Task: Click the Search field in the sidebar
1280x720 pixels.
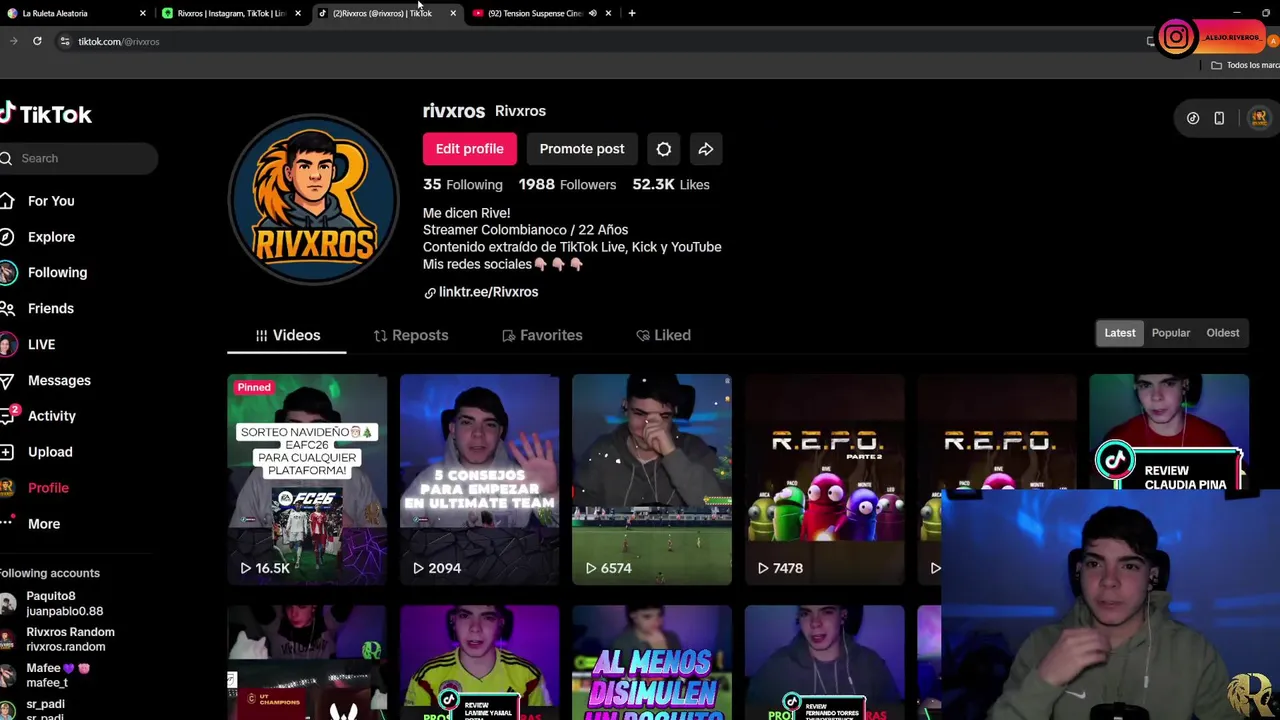Action: pyautogui.click(x=79, y=158)
